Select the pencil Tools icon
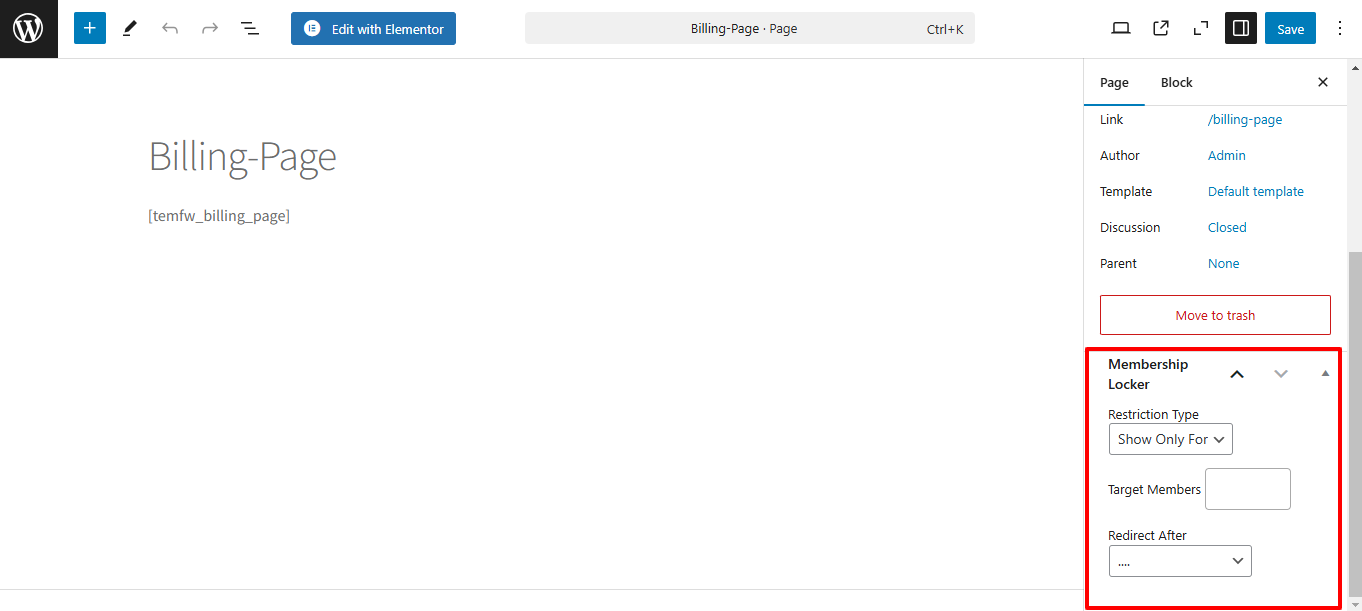 [x=130, y=29]
